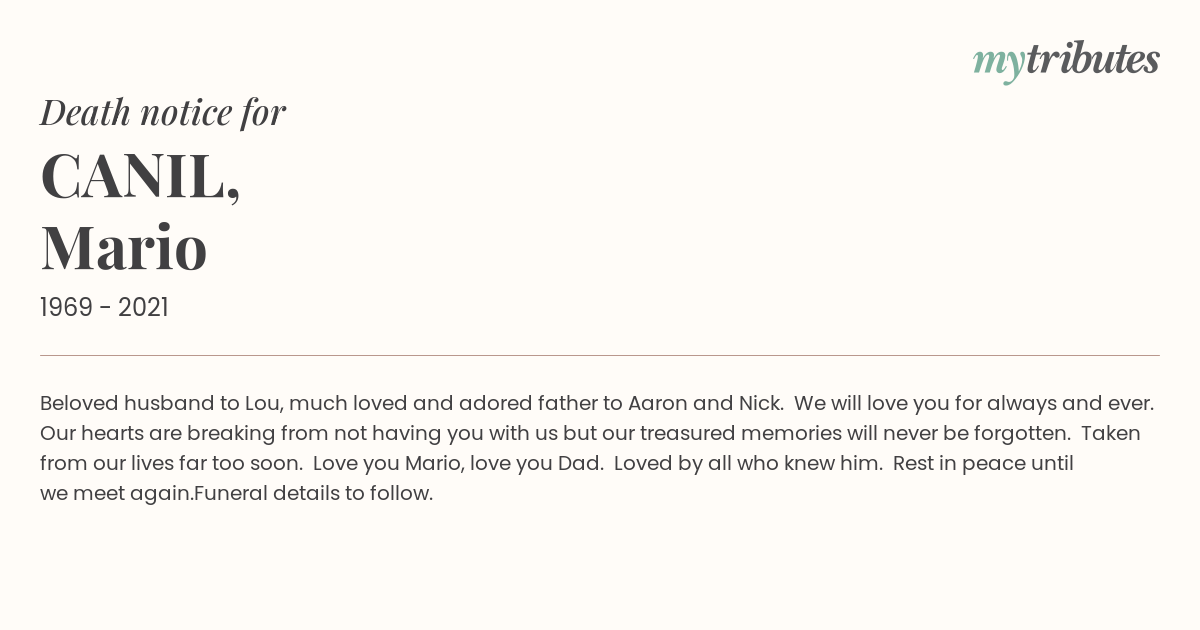
Task: Click "Loved by all who knew him"
Action: tap(747, 463)
